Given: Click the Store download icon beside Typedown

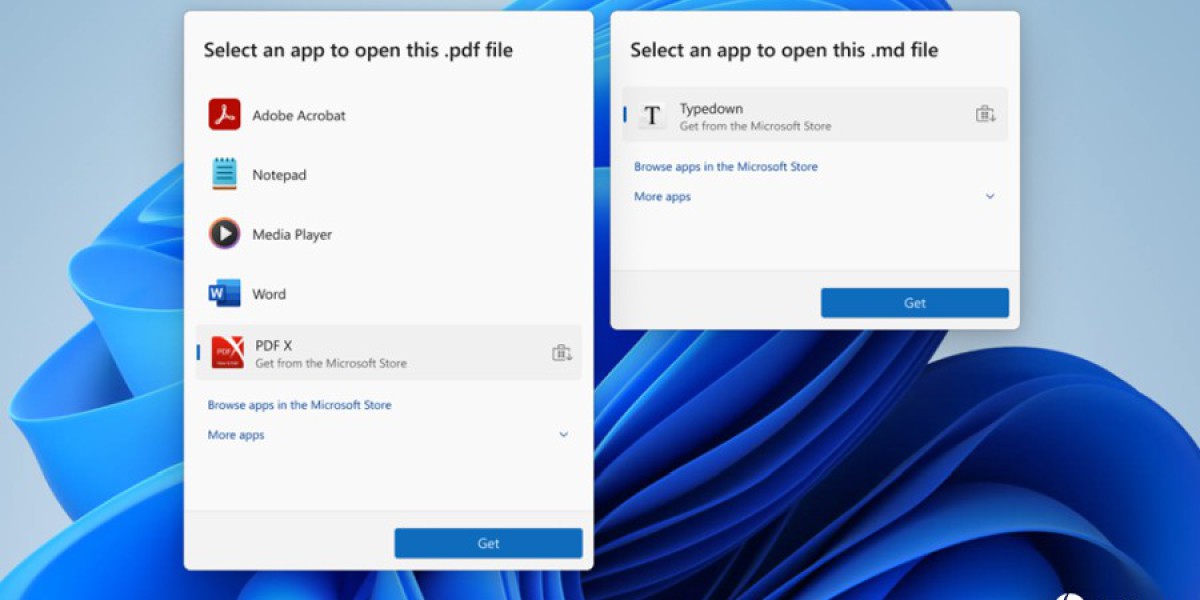Looking at the screenshot, I should click(x=986, y=114).
